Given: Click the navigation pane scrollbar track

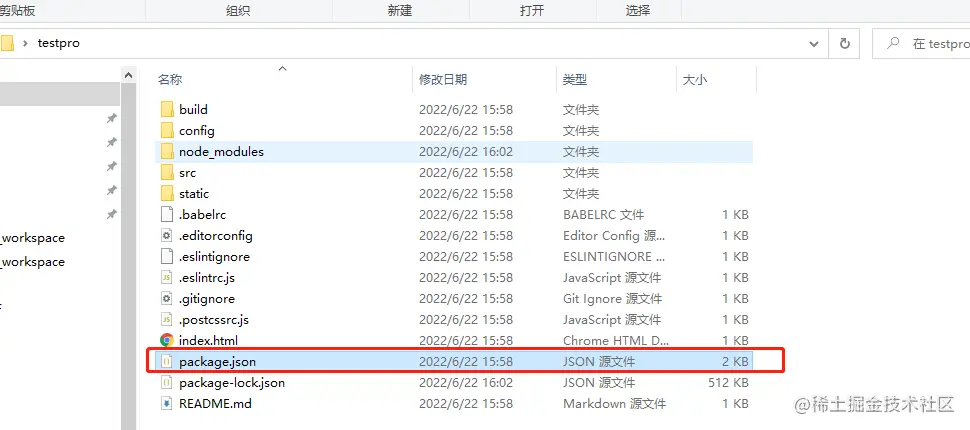Looking at the screenshot, I should click(129, 257).
